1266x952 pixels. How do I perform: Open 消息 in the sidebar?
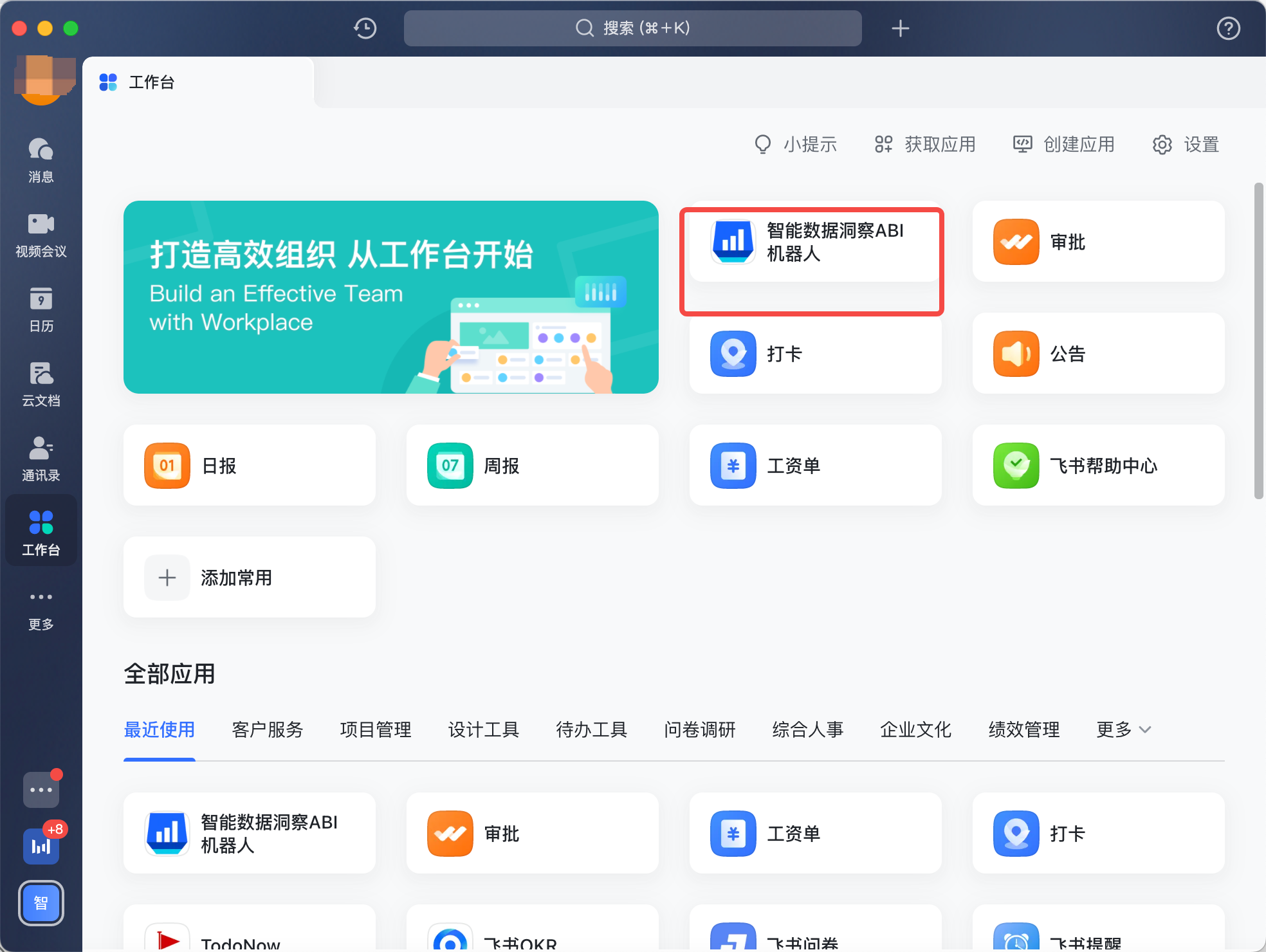41,160
